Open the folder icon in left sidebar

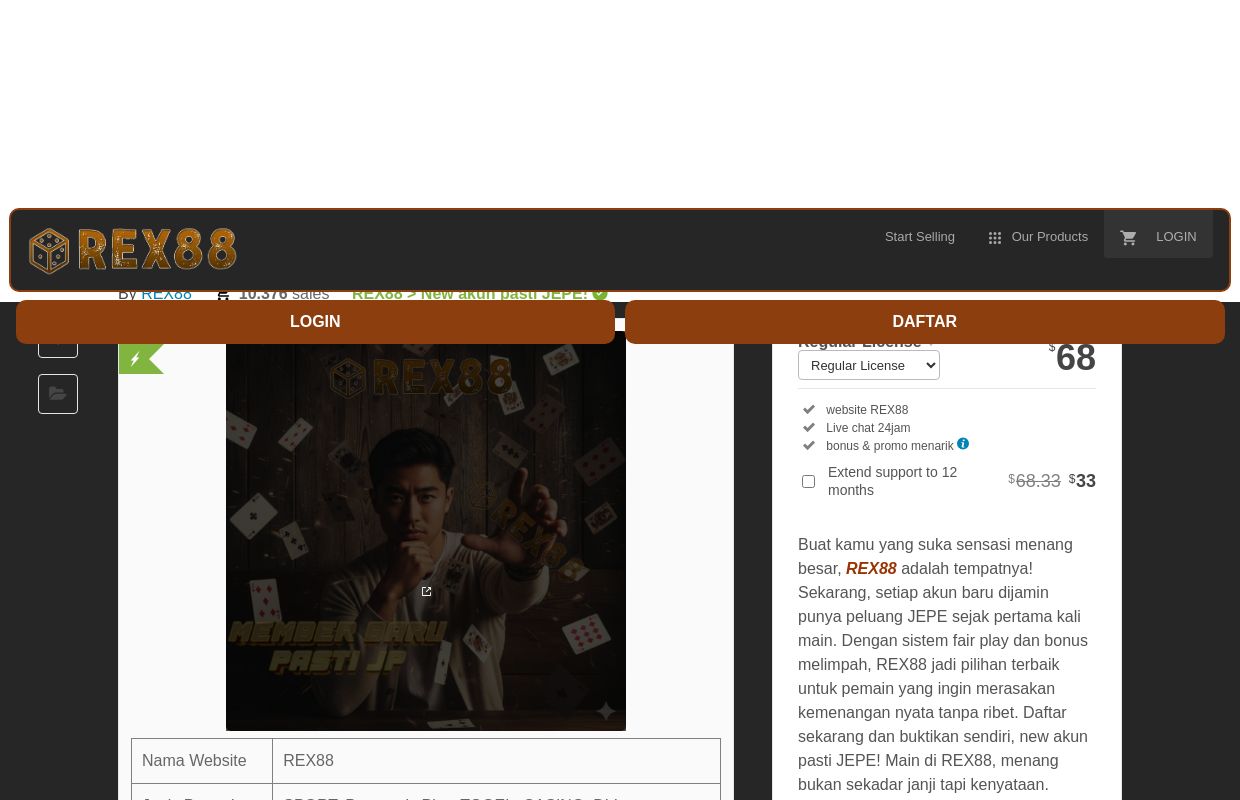[x=58, y=394]
